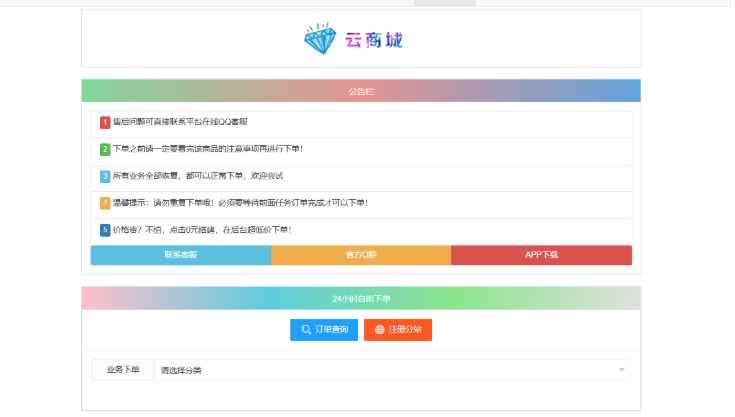Click the 温馨提示 duplicate order notice

[x=240, y=203]
